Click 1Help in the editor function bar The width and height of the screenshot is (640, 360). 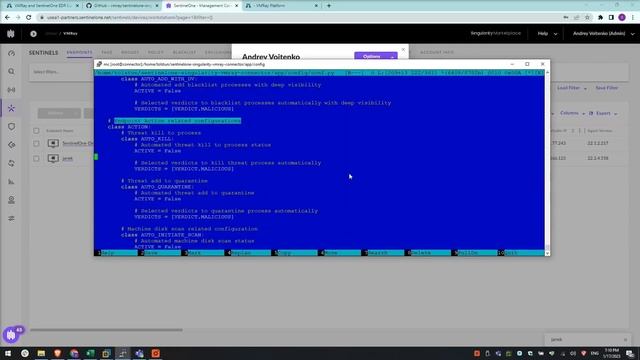(116, 253)
